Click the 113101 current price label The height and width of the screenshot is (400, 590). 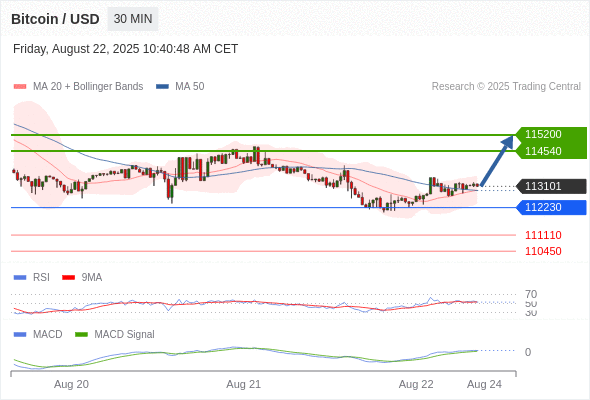point(551,186)
